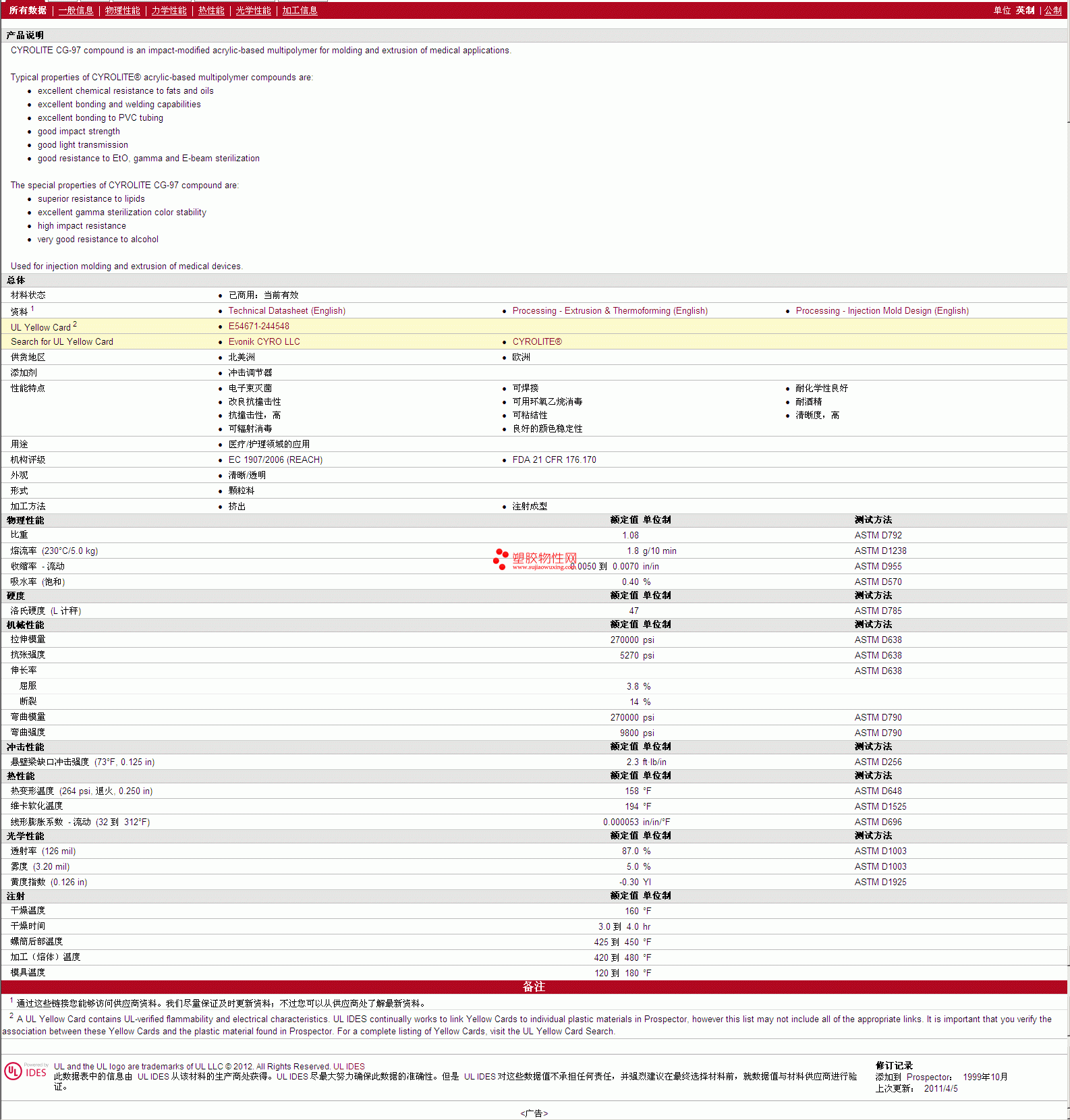Screen dimensions: 1070x1120
Task: Click the 透射率 (126 mil) row label
Action: click(x=43, y=851)
